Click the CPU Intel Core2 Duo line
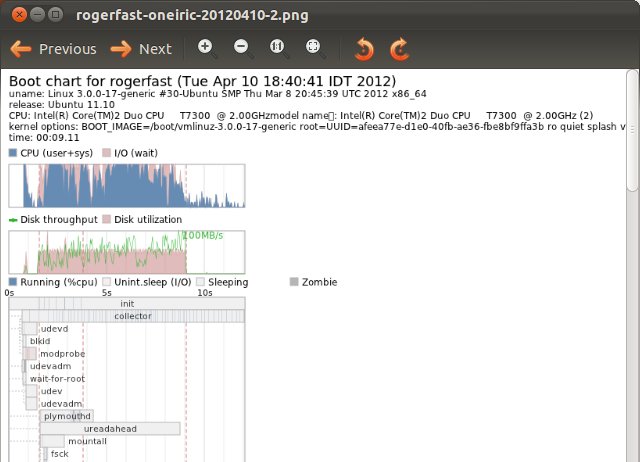 click(301, 116)
